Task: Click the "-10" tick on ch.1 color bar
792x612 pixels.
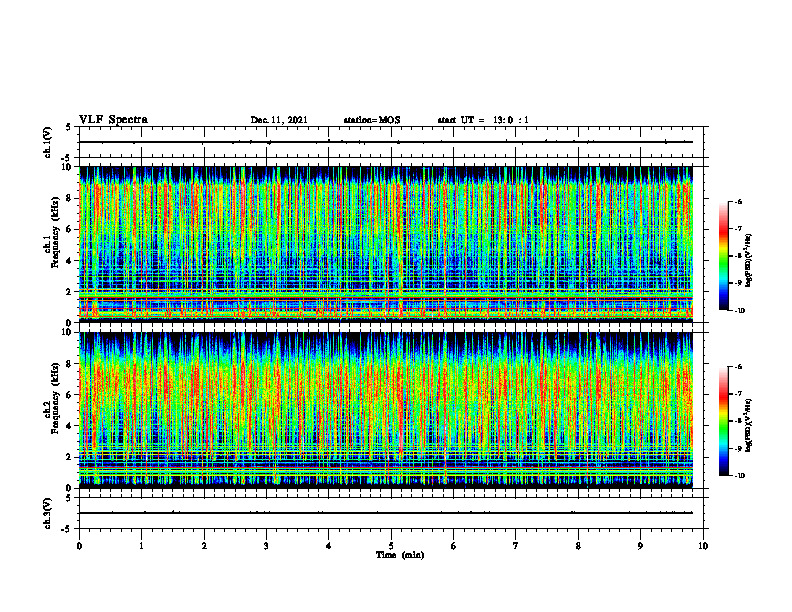Action: coord(739,311)
